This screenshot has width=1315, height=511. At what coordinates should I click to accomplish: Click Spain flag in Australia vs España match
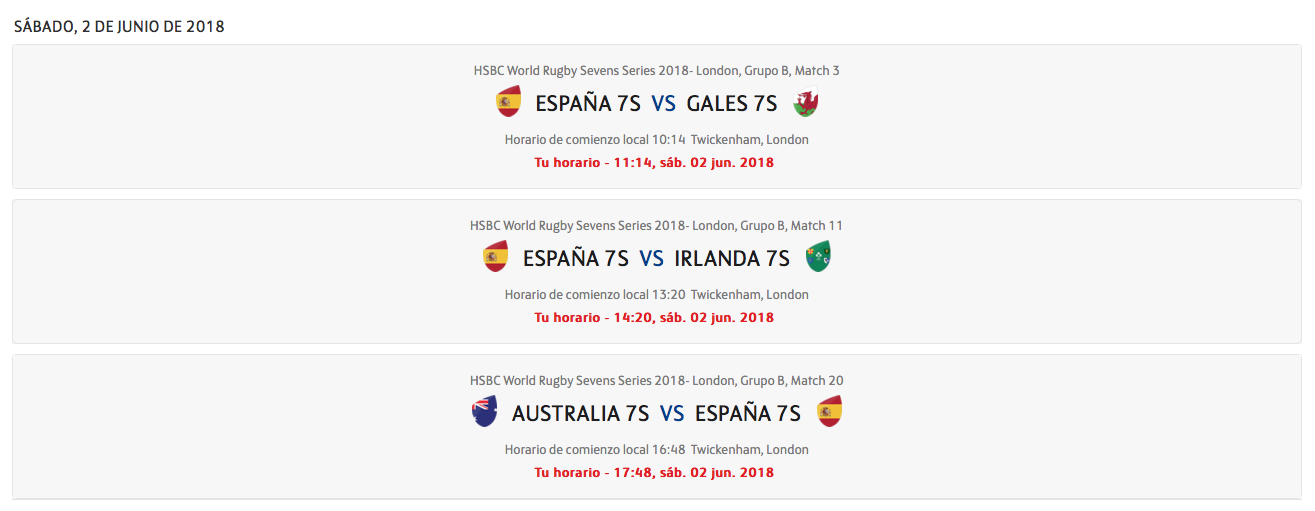coord(830,412)
